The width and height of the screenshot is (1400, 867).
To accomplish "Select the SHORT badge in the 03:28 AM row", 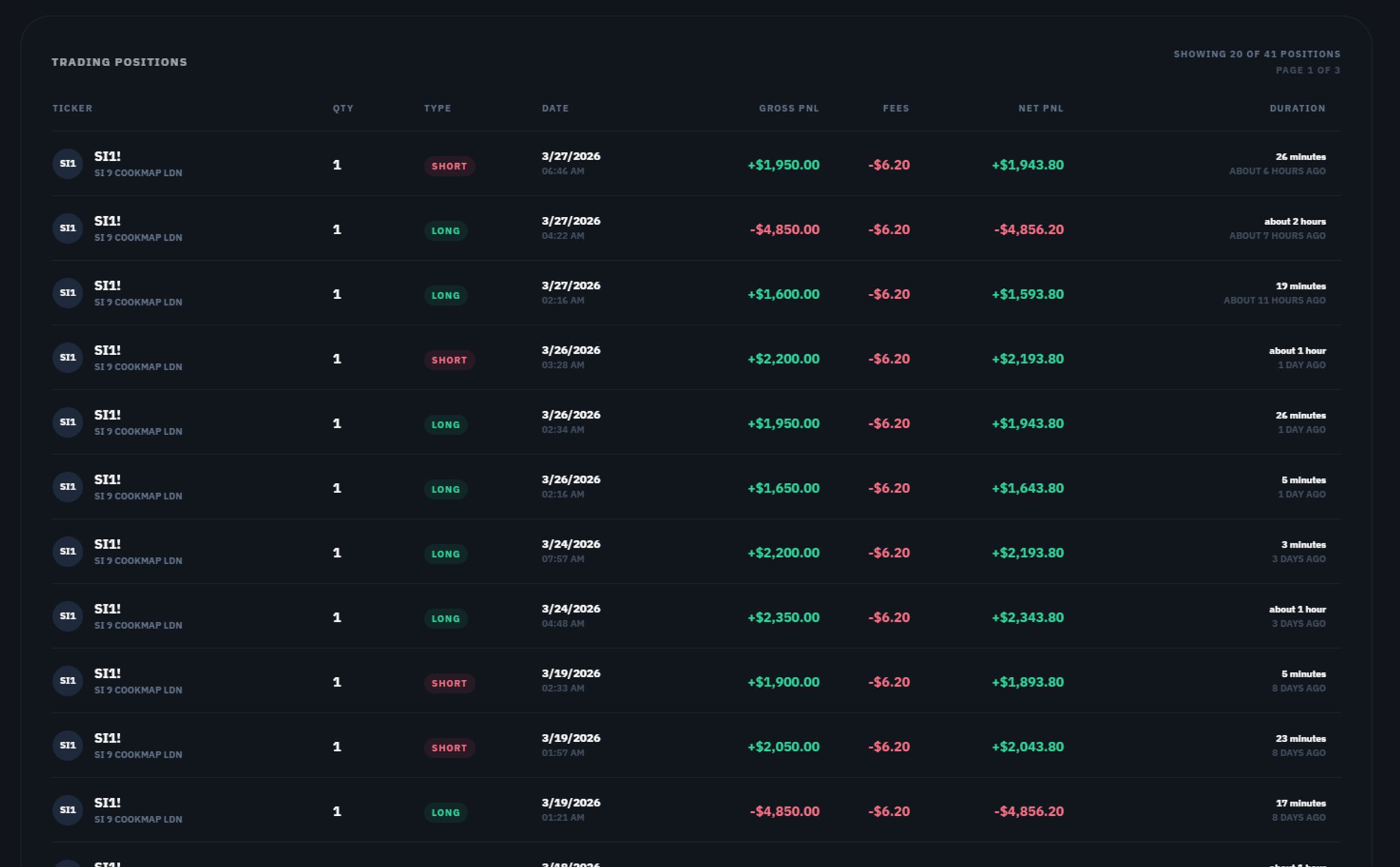I will coord(450,360).
